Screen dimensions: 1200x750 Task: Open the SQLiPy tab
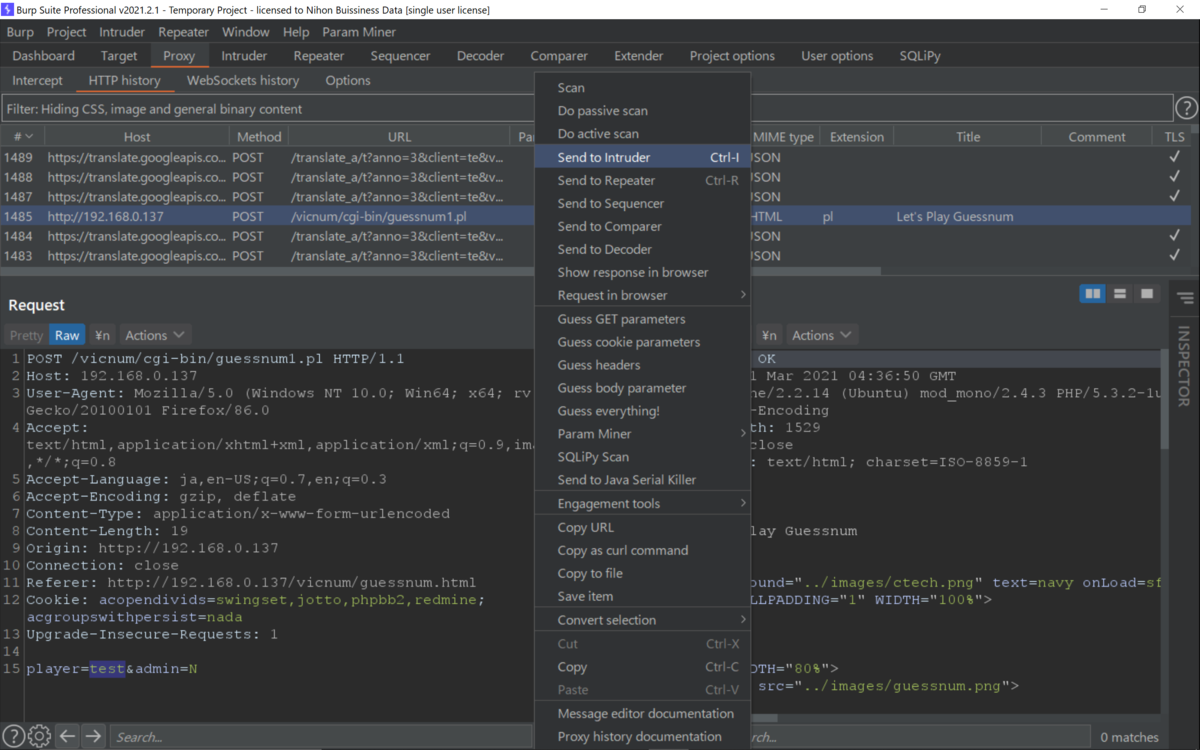tap(920, 56)
